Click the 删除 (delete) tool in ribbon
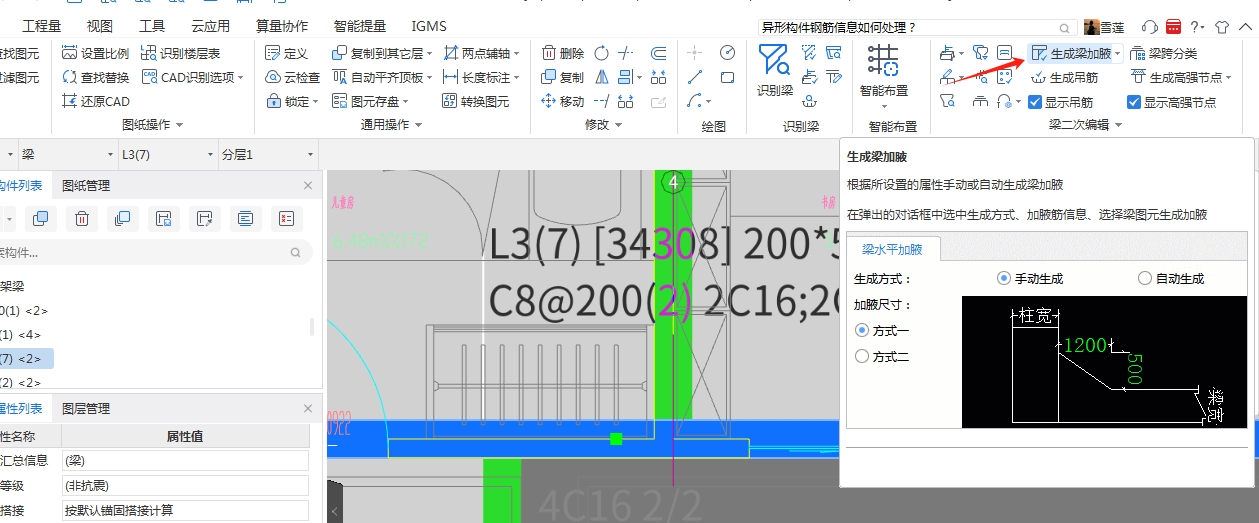 point(563,53)
